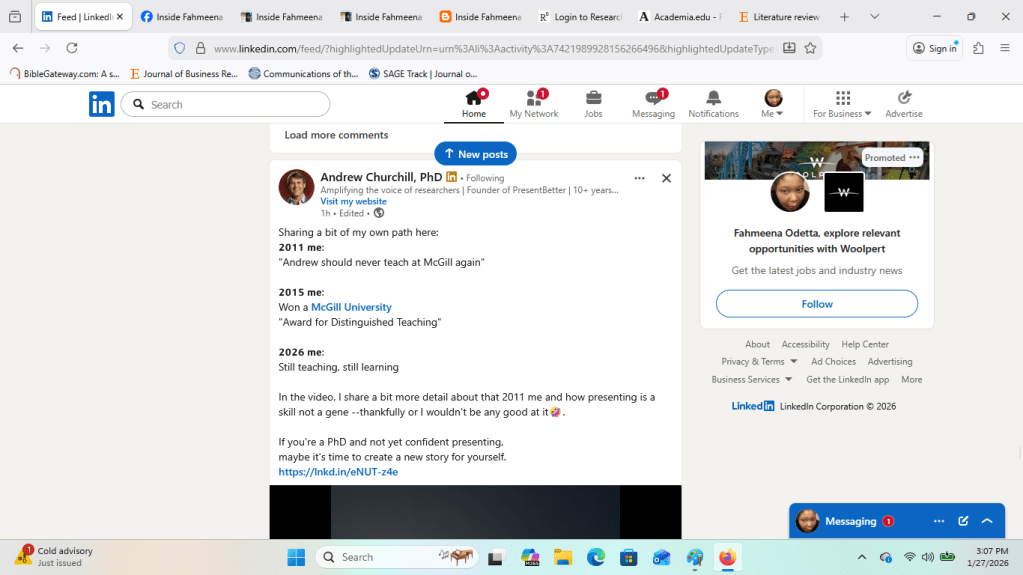This screenshot has height=575, width=1023.
Task: Open the Jobs briefcase icon
Action: click(593, 104)
